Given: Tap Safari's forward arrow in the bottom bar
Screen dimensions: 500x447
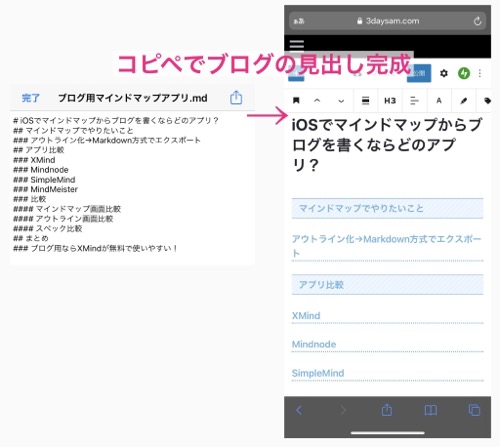Looking at the screenshot, I should point(343,410).
